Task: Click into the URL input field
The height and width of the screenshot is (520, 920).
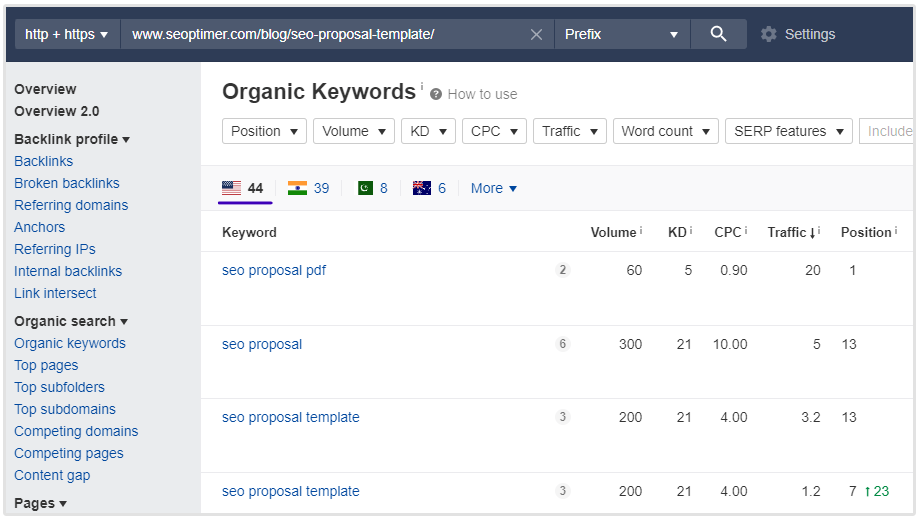Action: (320, 34)
